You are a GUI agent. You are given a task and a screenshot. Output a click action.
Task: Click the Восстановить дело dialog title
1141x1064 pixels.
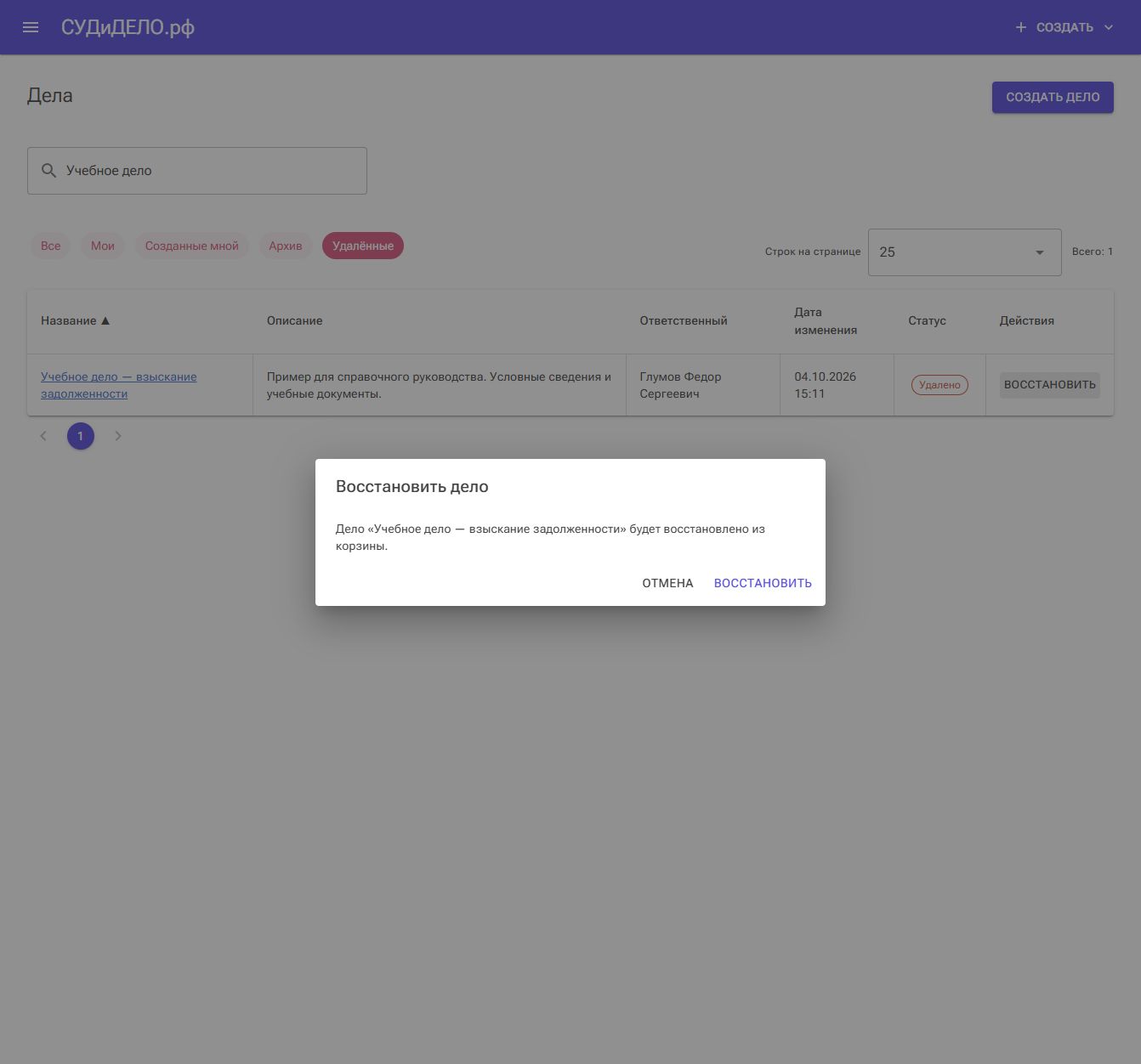(x=412, y=487)
